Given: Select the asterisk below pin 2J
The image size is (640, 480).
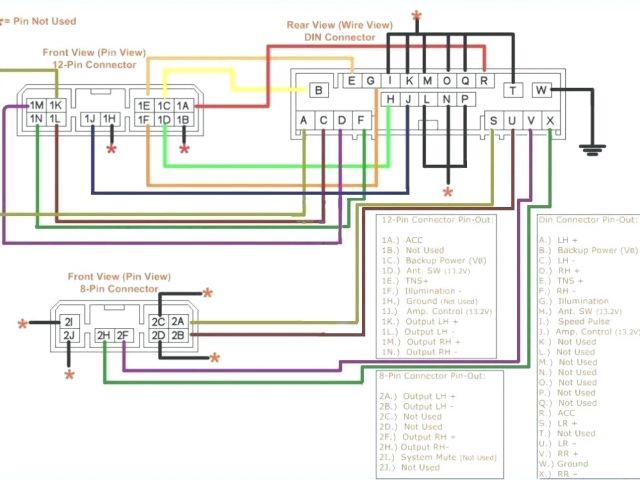Looking at the screenshot, I should (69, 376).
